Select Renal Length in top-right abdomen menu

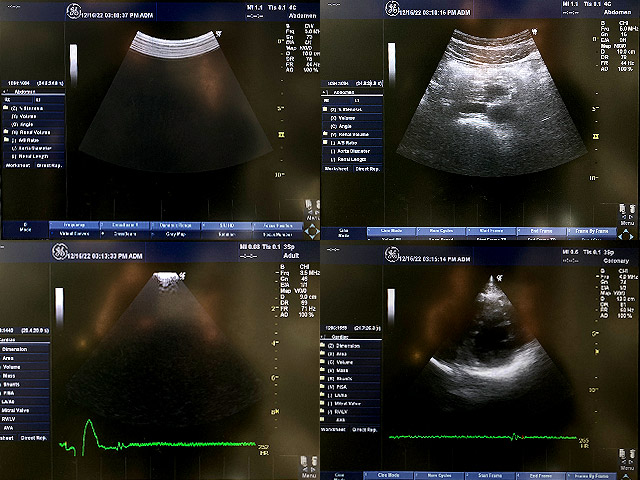coord(352,159)
